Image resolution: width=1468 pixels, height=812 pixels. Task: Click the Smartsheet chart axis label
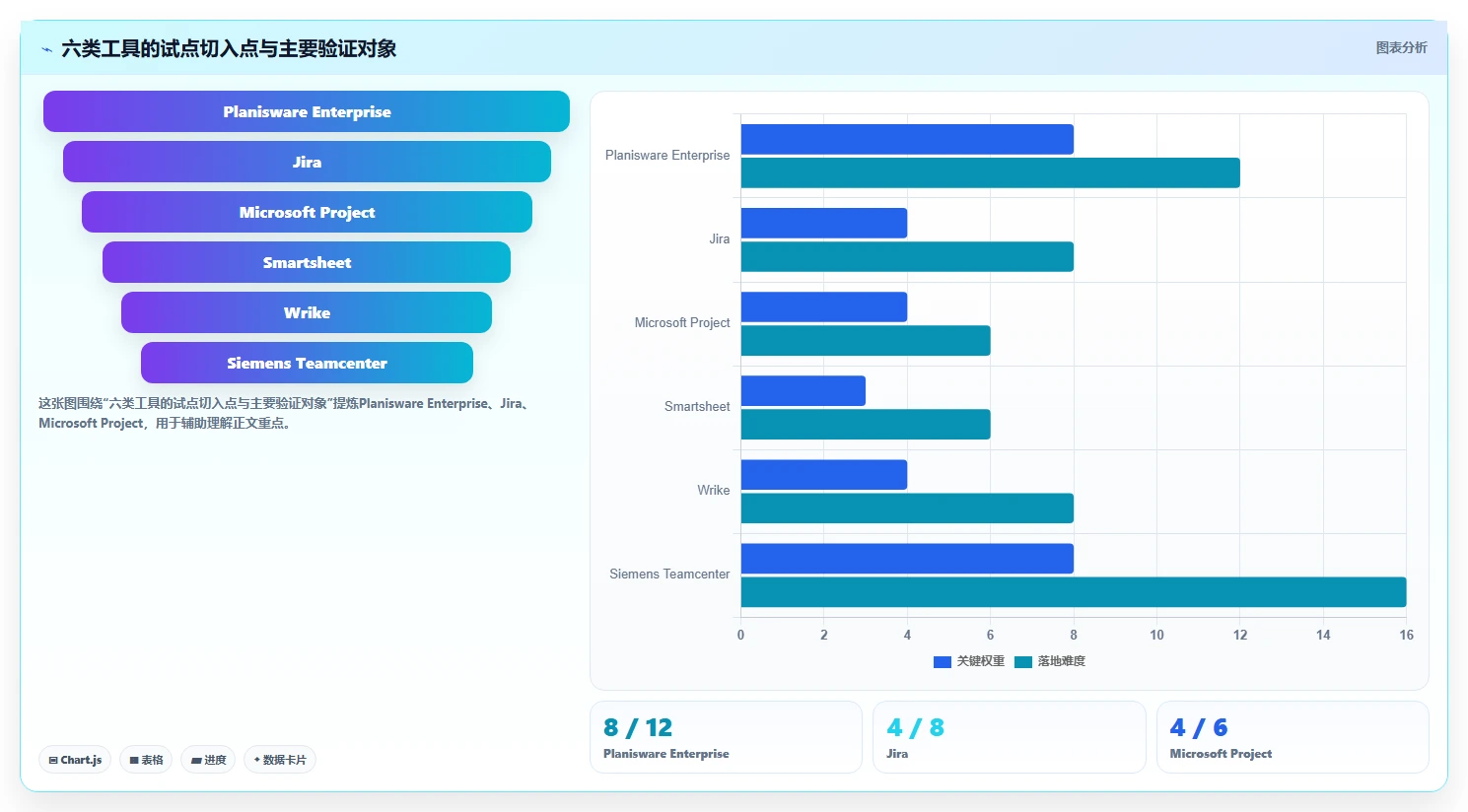(697, 407)
